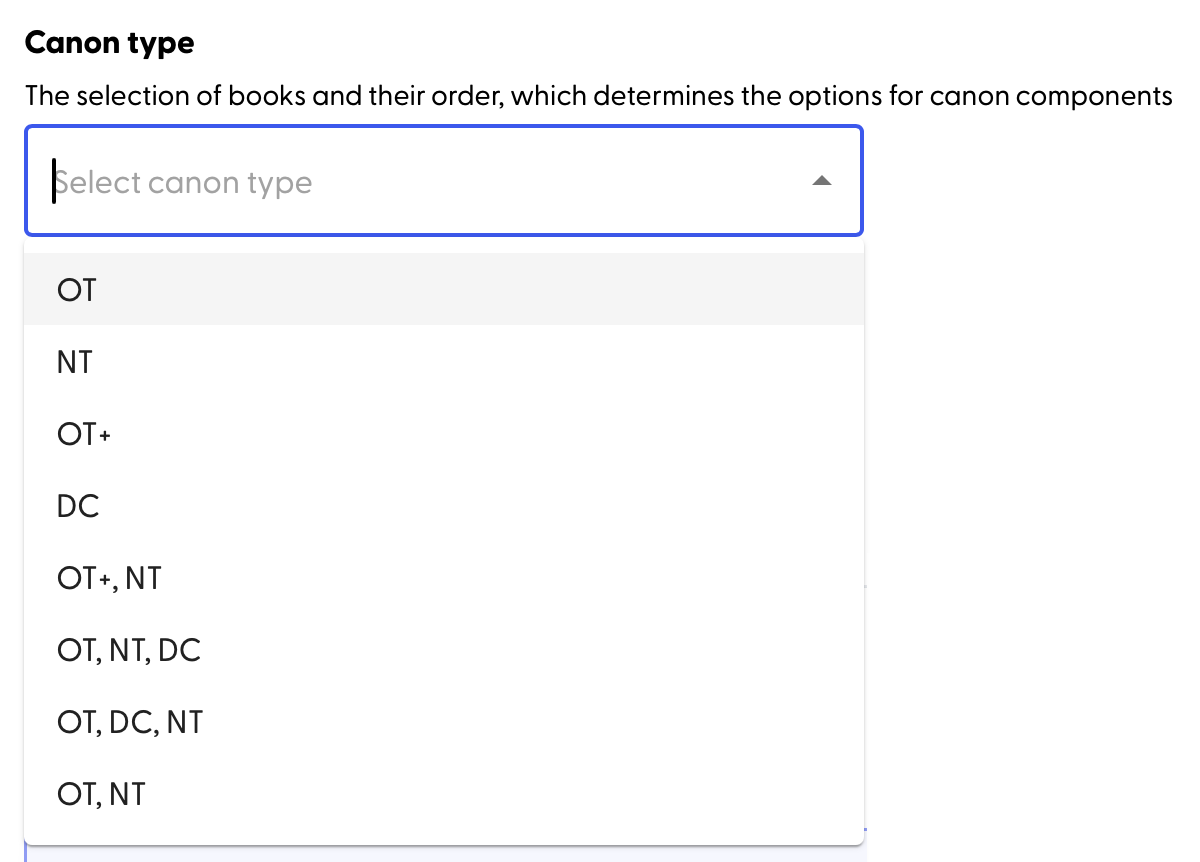Choose the "OT+, NT" canon option
Screen dimensions: 1200x862
(x=109, y=578)
